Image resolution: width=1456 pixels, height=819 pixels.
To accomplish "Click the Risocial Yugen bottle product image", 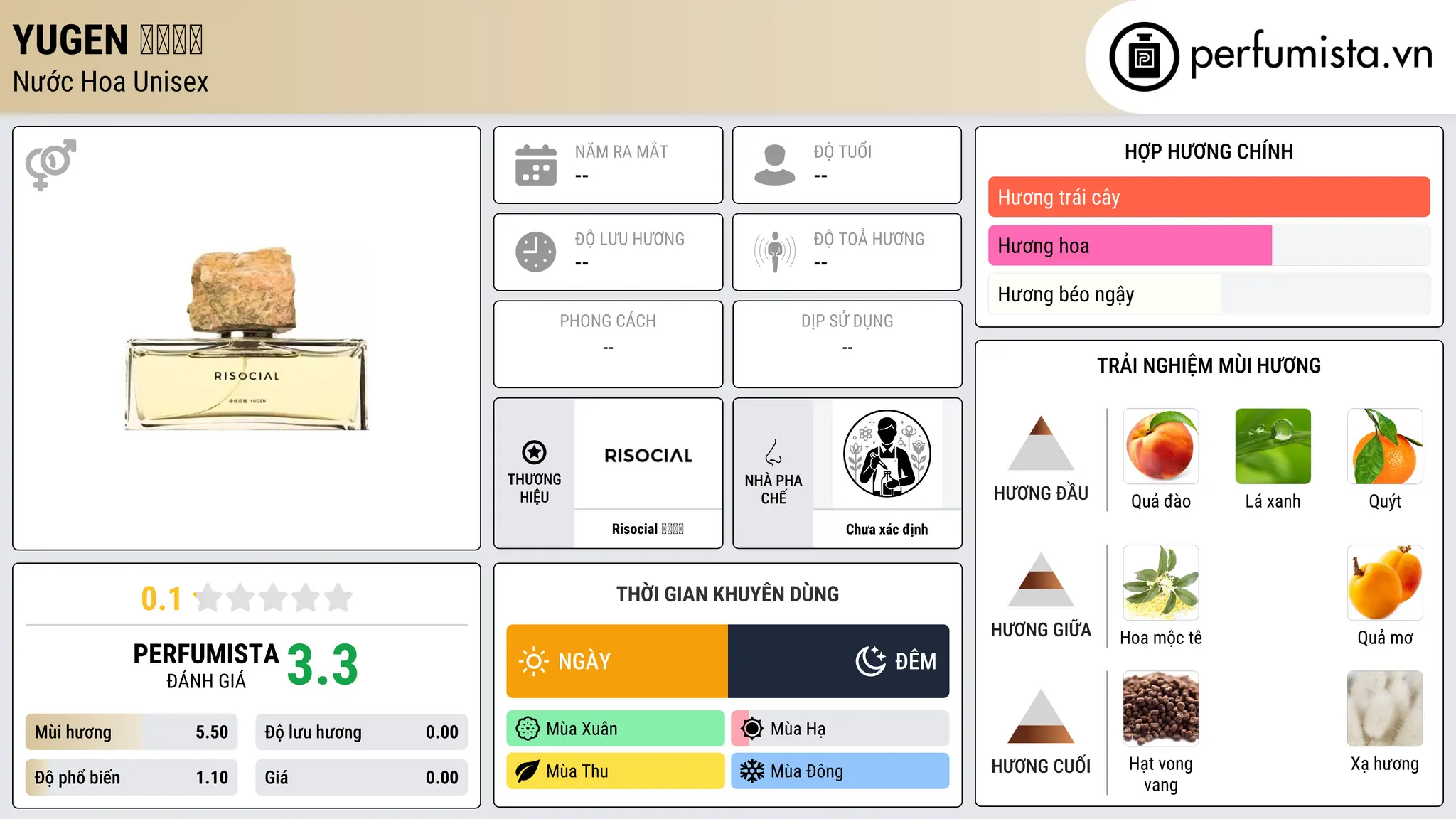I will click(247, 338).
